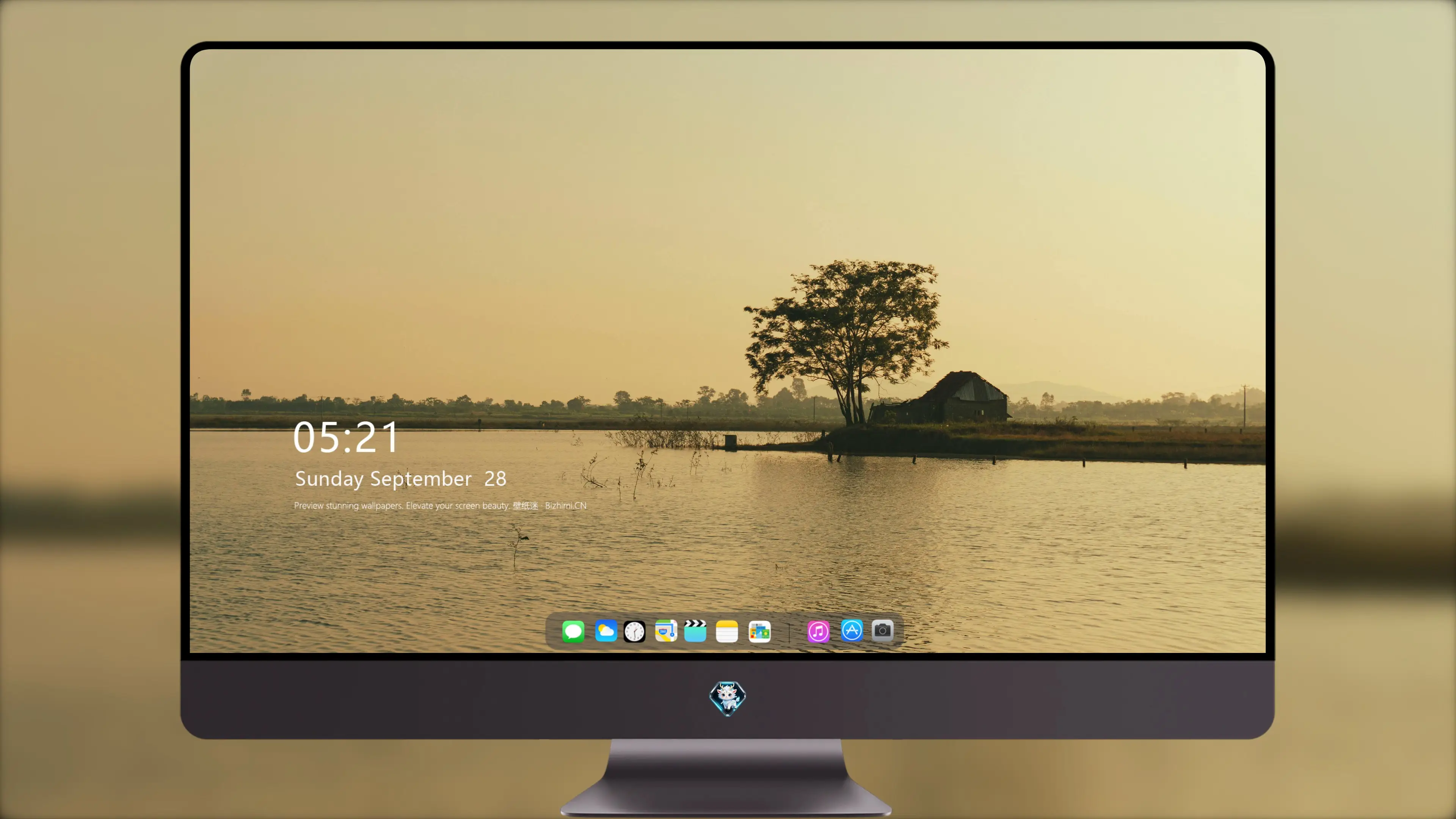Open the blue App Store icon
1456x819 pixels.
coord(852,630)
